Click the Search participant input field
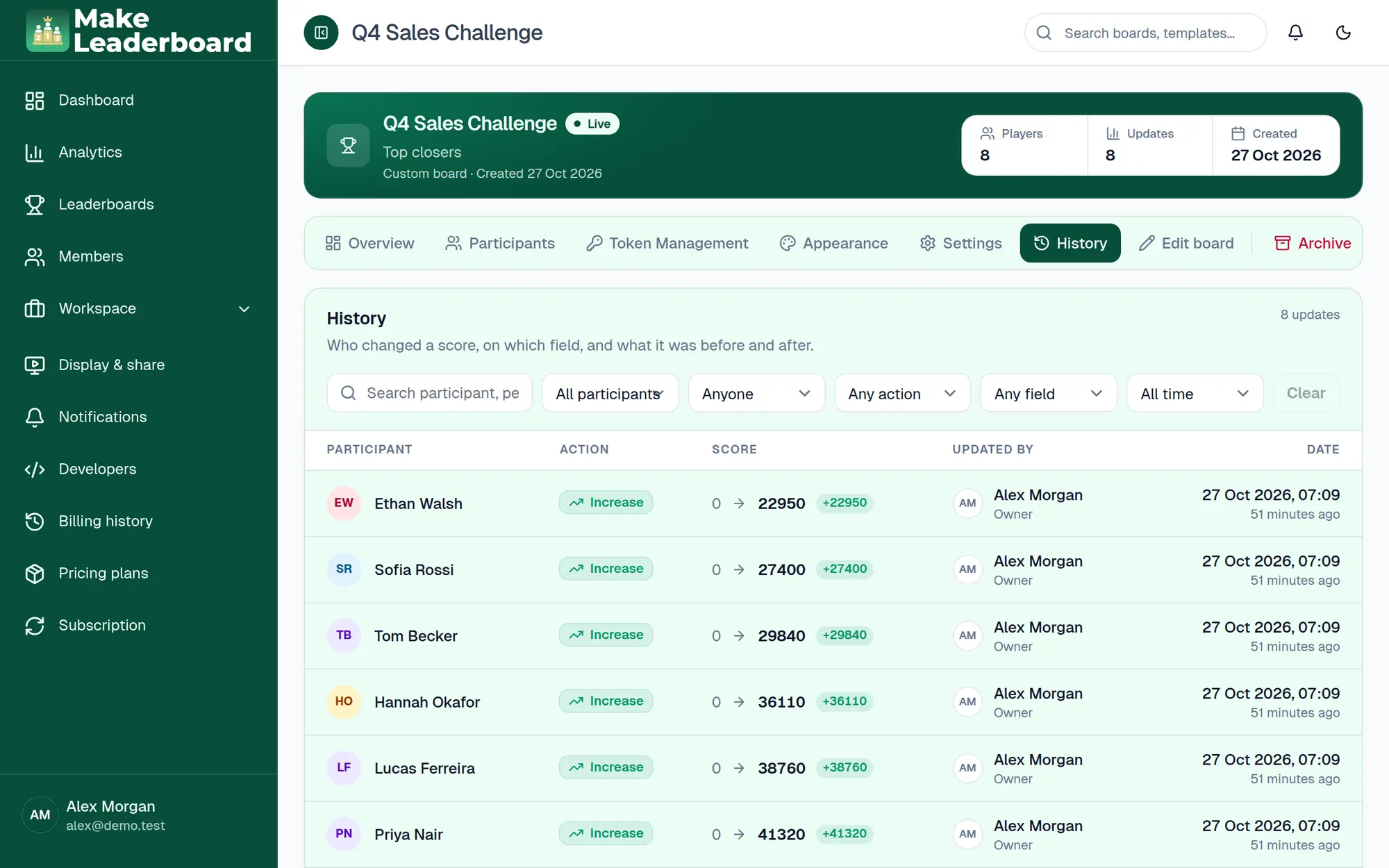 tap(429, 393)
